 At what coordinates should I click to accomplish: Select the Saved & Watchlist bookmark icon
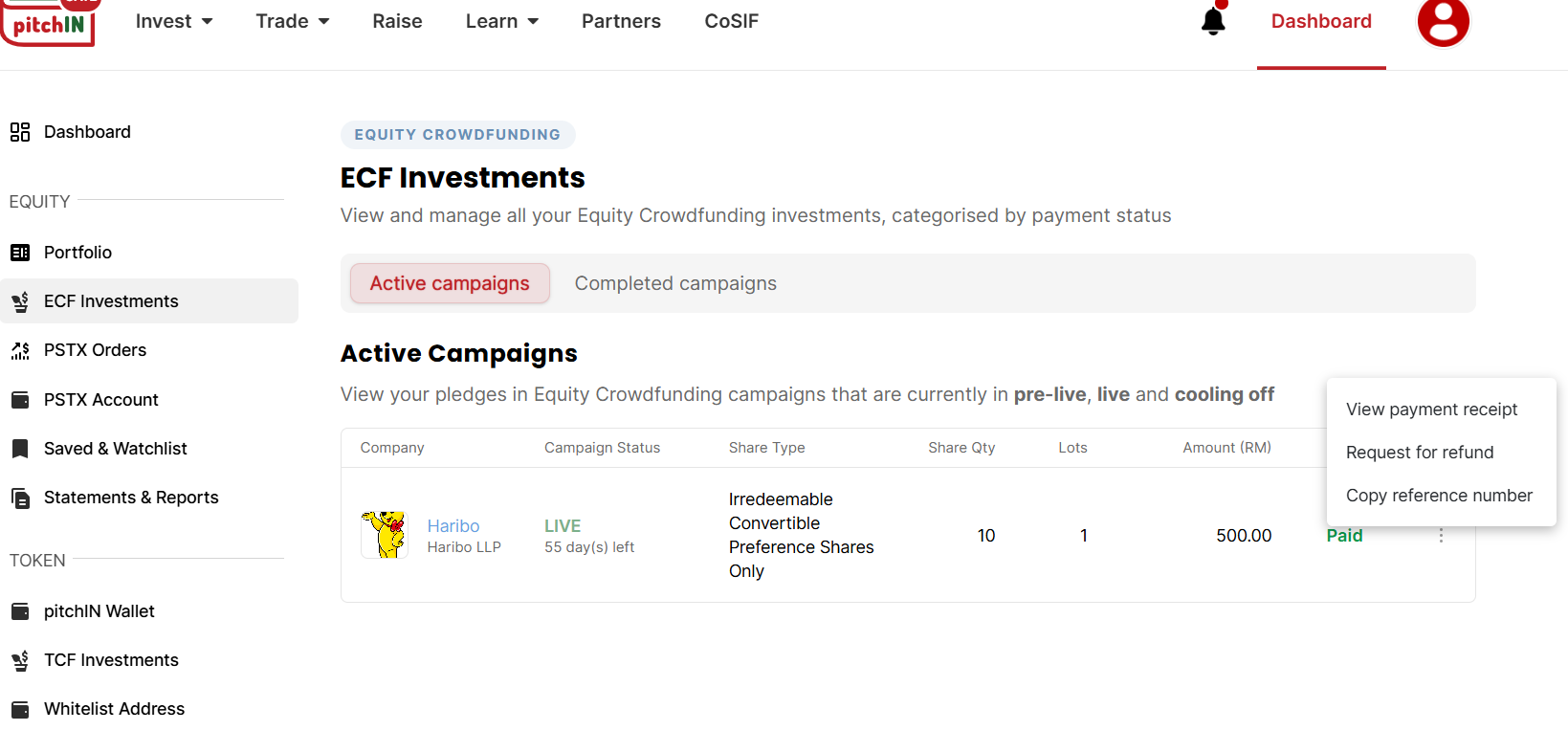point(20,449)
